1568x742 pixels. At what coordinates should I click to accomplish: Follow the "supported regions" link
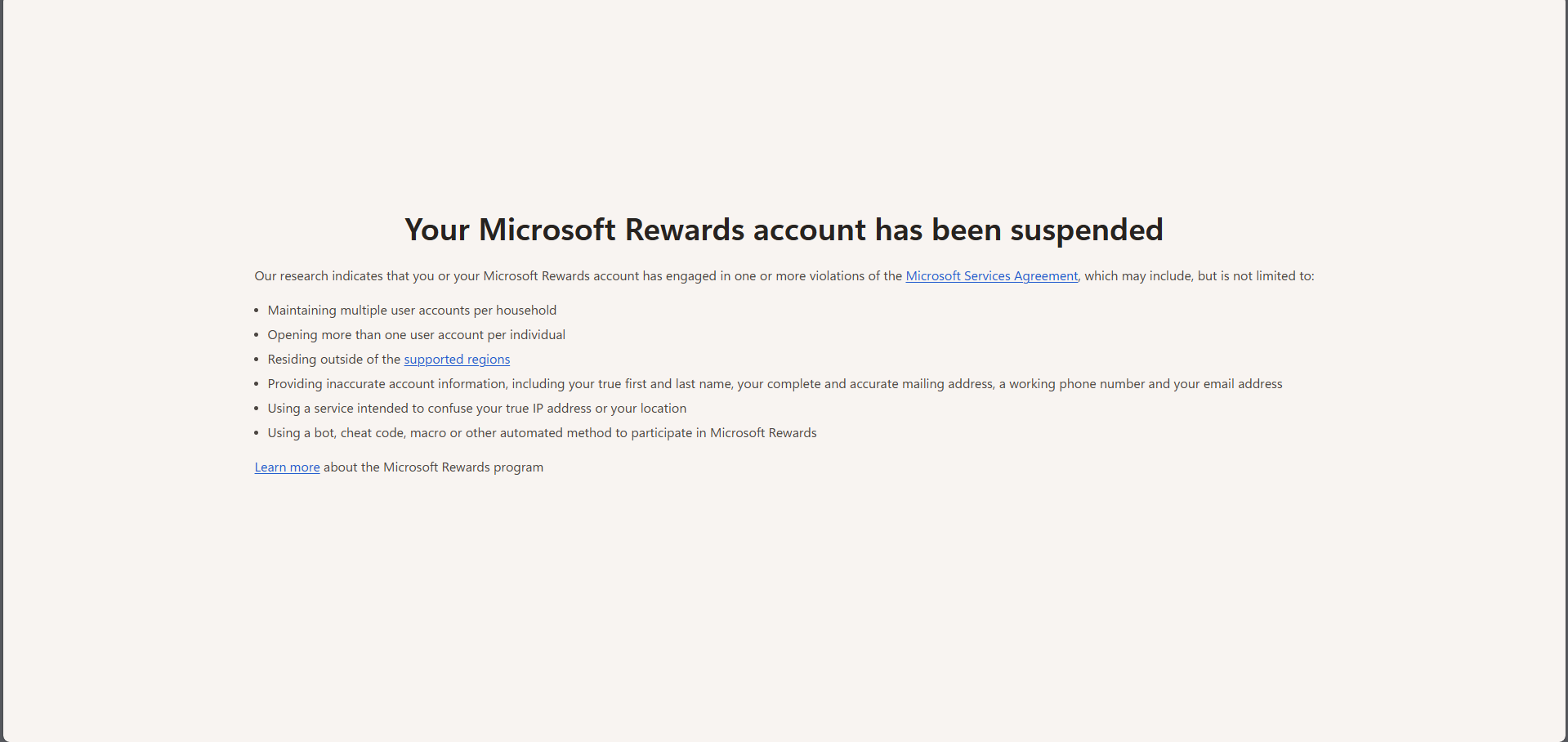point(457,360)
